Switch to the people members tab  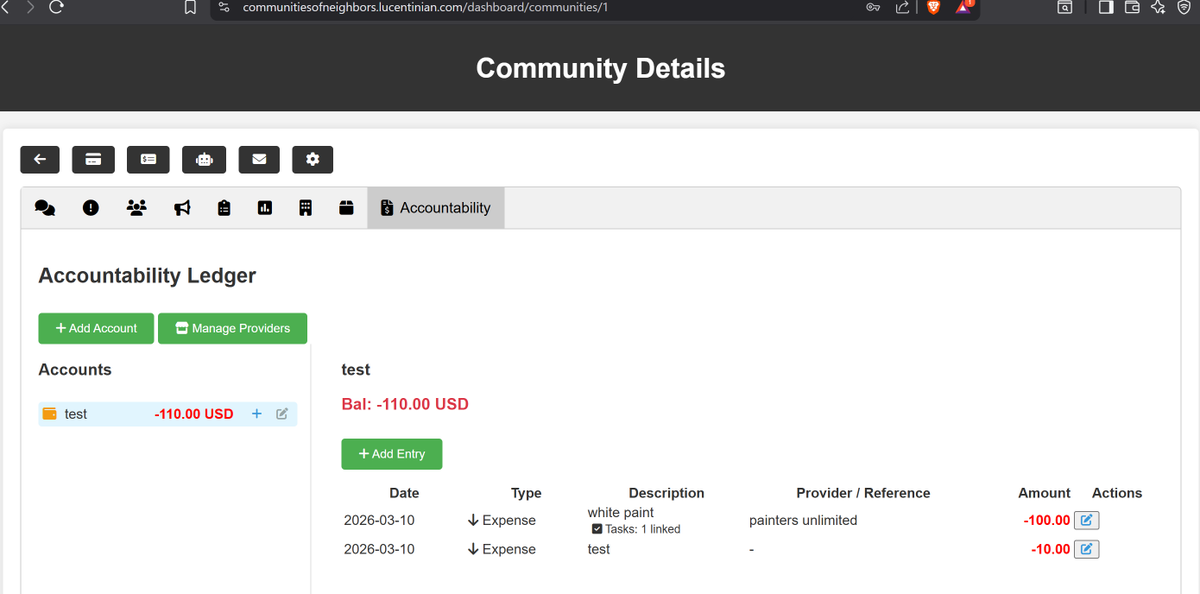tap(137, 208)
